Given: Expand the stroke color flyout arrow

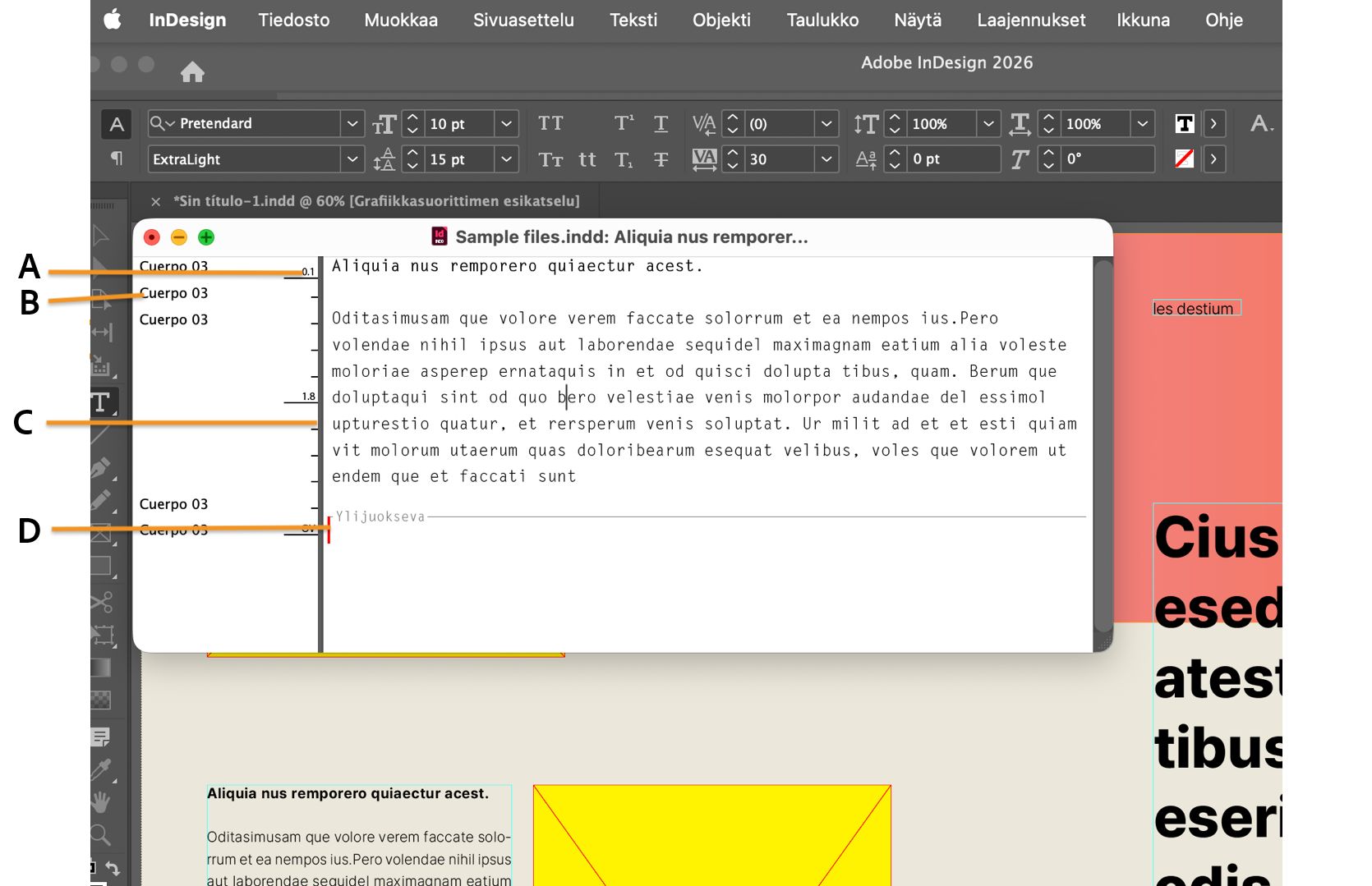Looking at the screenshot, I should (x=1213, y=158).
